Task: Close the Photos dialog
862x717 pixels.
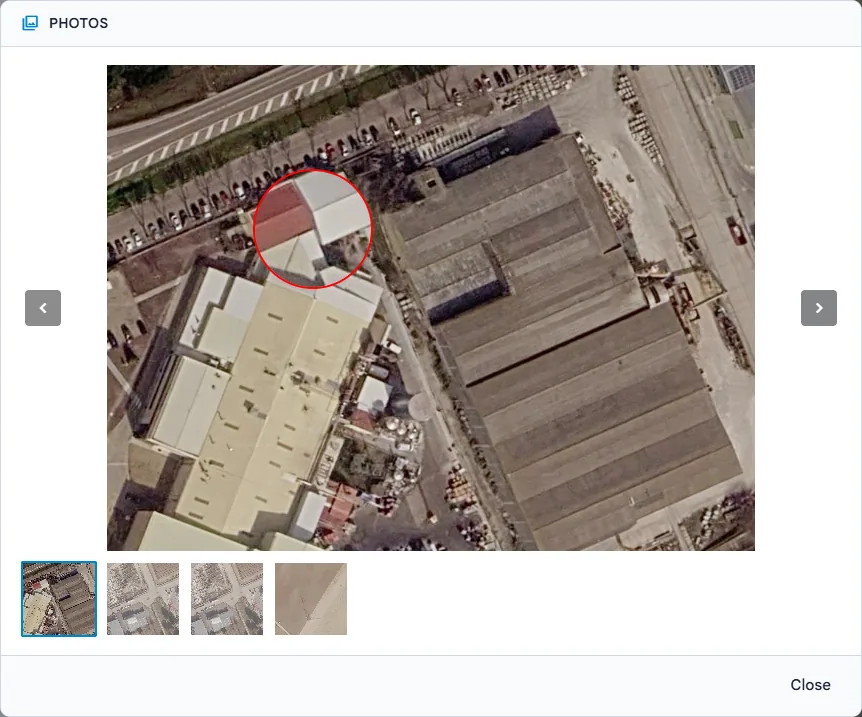Action: [x=810, y=685]
